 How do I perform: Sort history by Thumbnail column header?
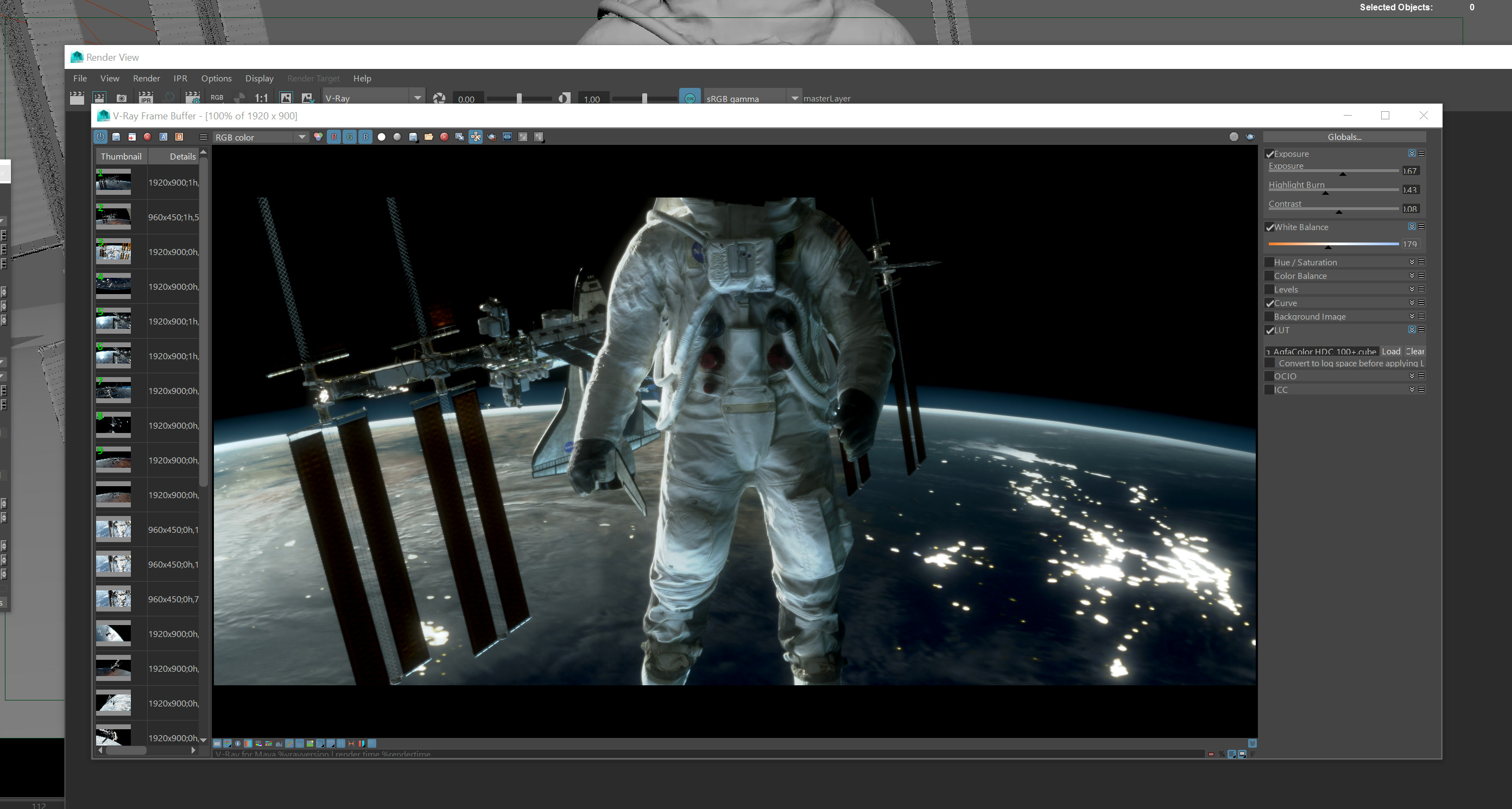click(x=121, y=156)
